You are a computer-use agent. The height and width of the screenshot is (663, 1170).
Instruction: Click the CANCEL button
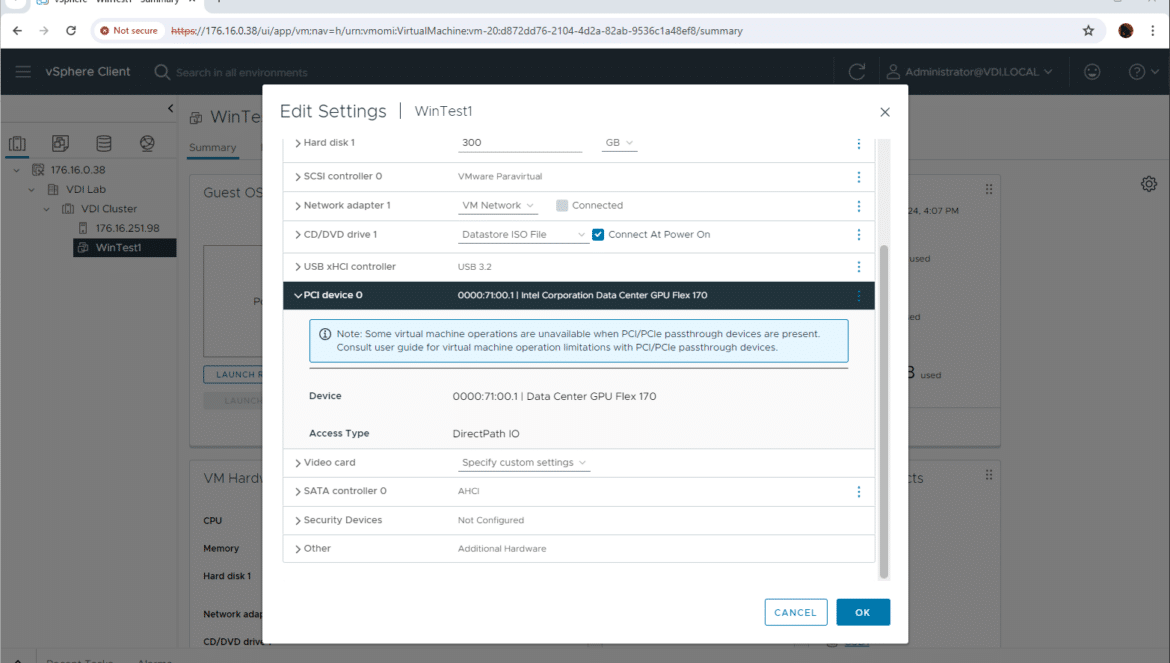coord(795,612)
